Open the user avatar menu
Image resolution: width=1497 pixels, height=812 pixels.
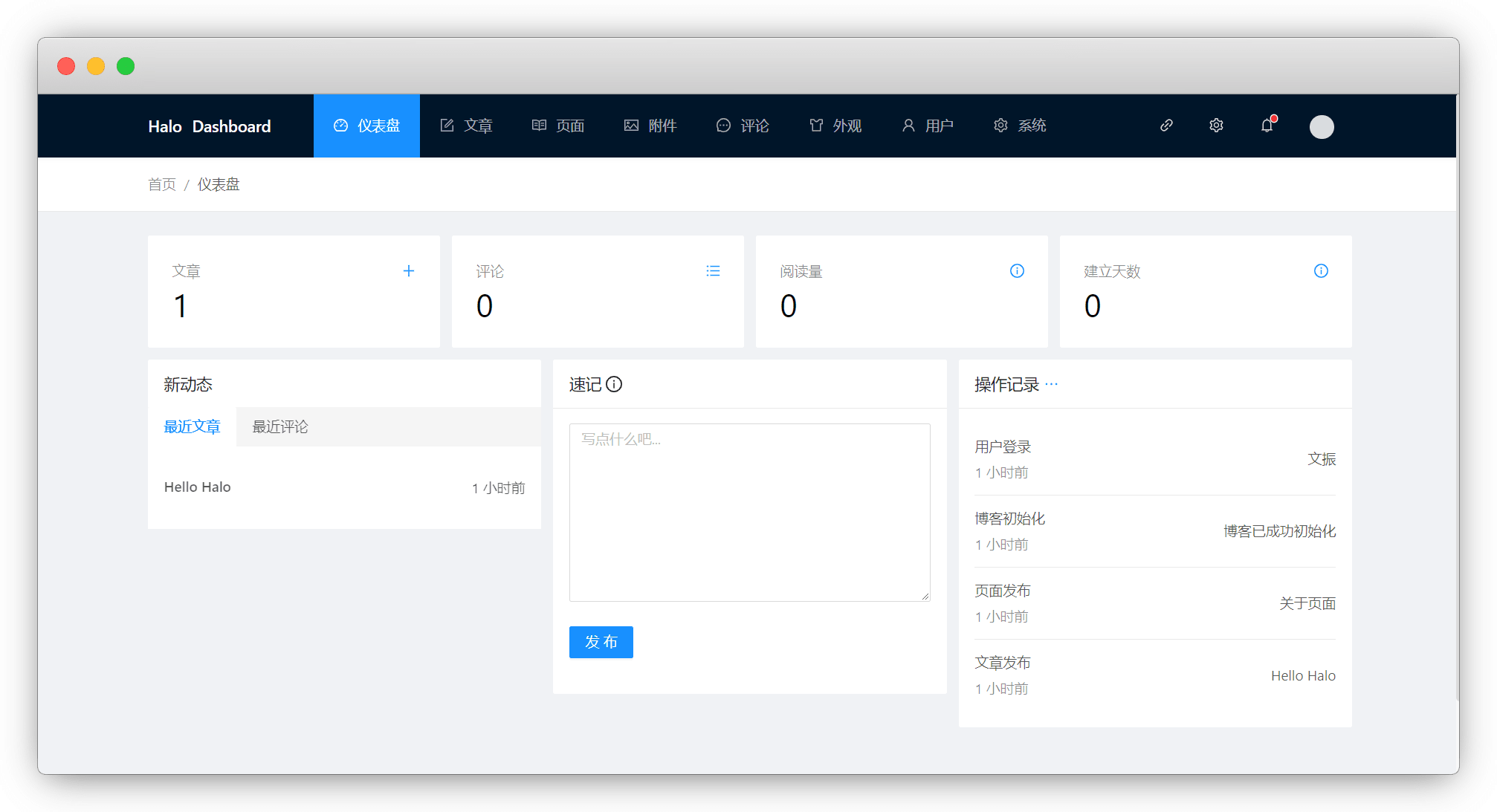click(1321, 127)
